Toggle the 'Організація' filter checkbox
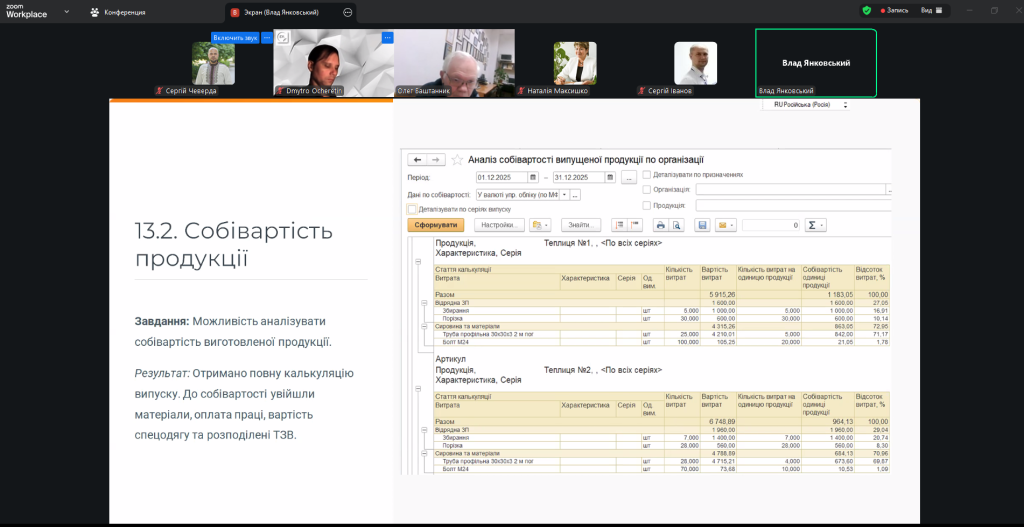Image resolution: width=1024 pixels, height=527 pixels. tap(647, 189)
